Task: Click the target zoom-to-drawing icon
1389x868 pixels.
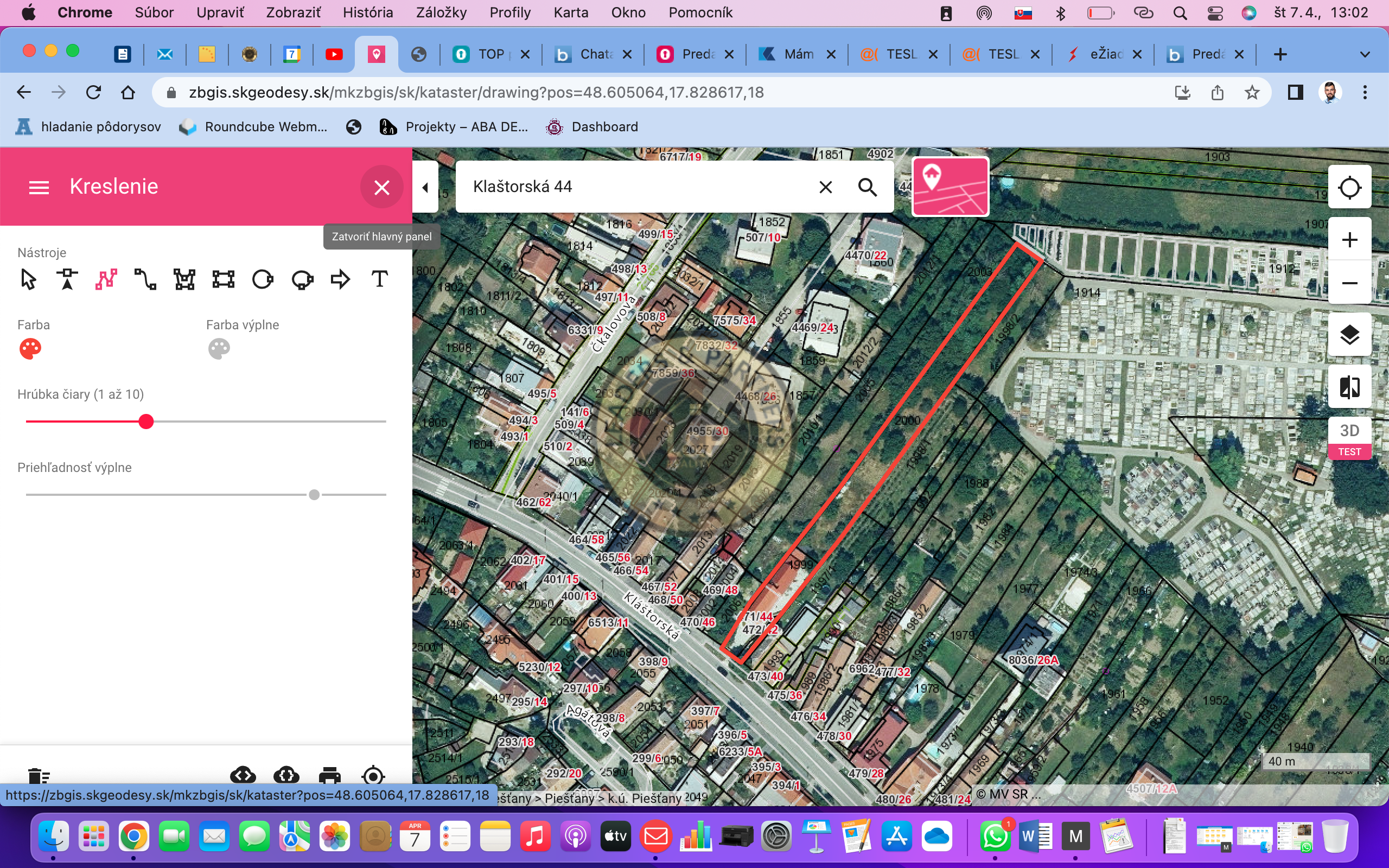Action: click(373, 776)
